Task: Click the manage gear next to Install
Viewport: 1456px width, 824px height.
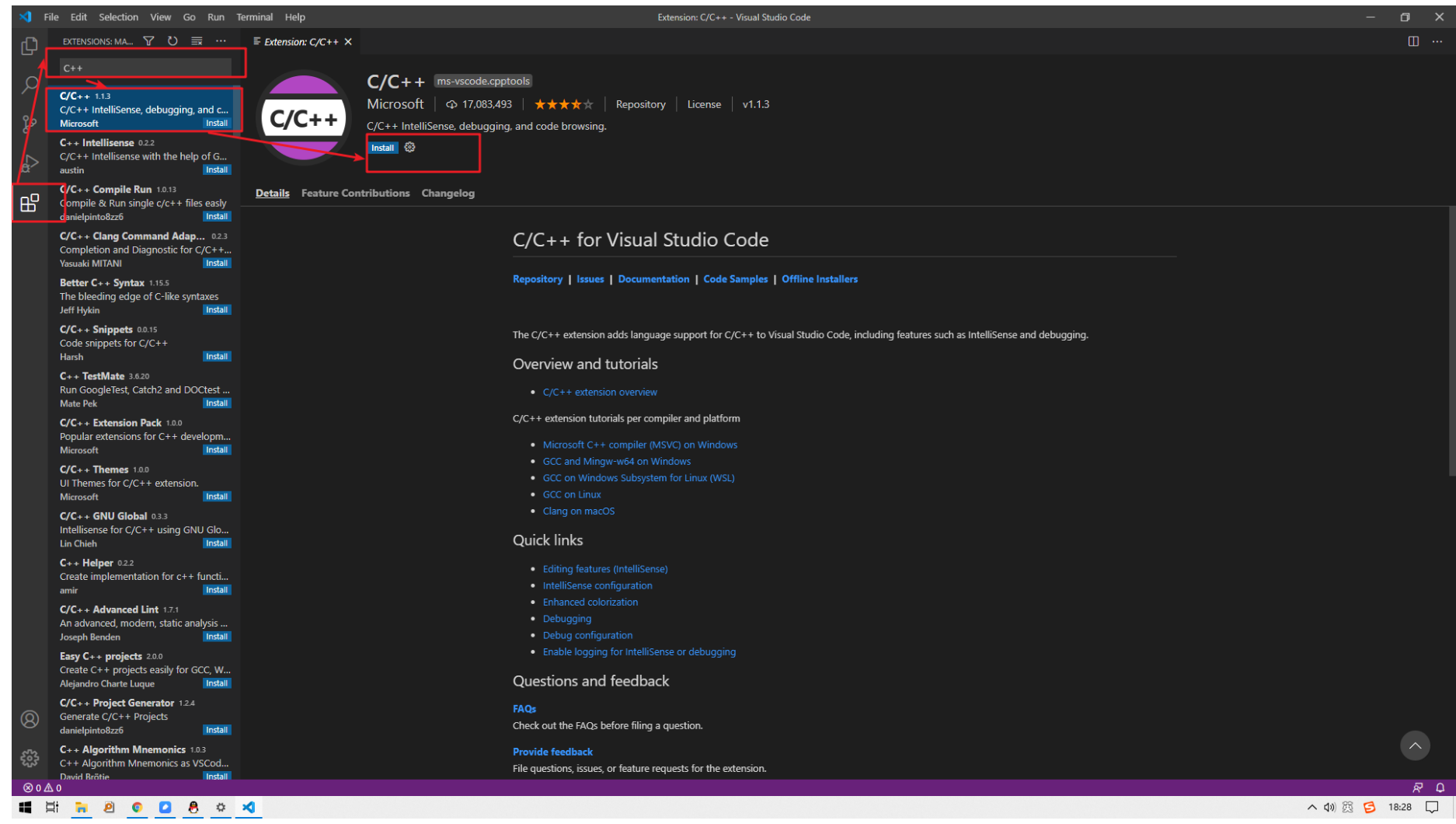Action: [x=409, y=147]
